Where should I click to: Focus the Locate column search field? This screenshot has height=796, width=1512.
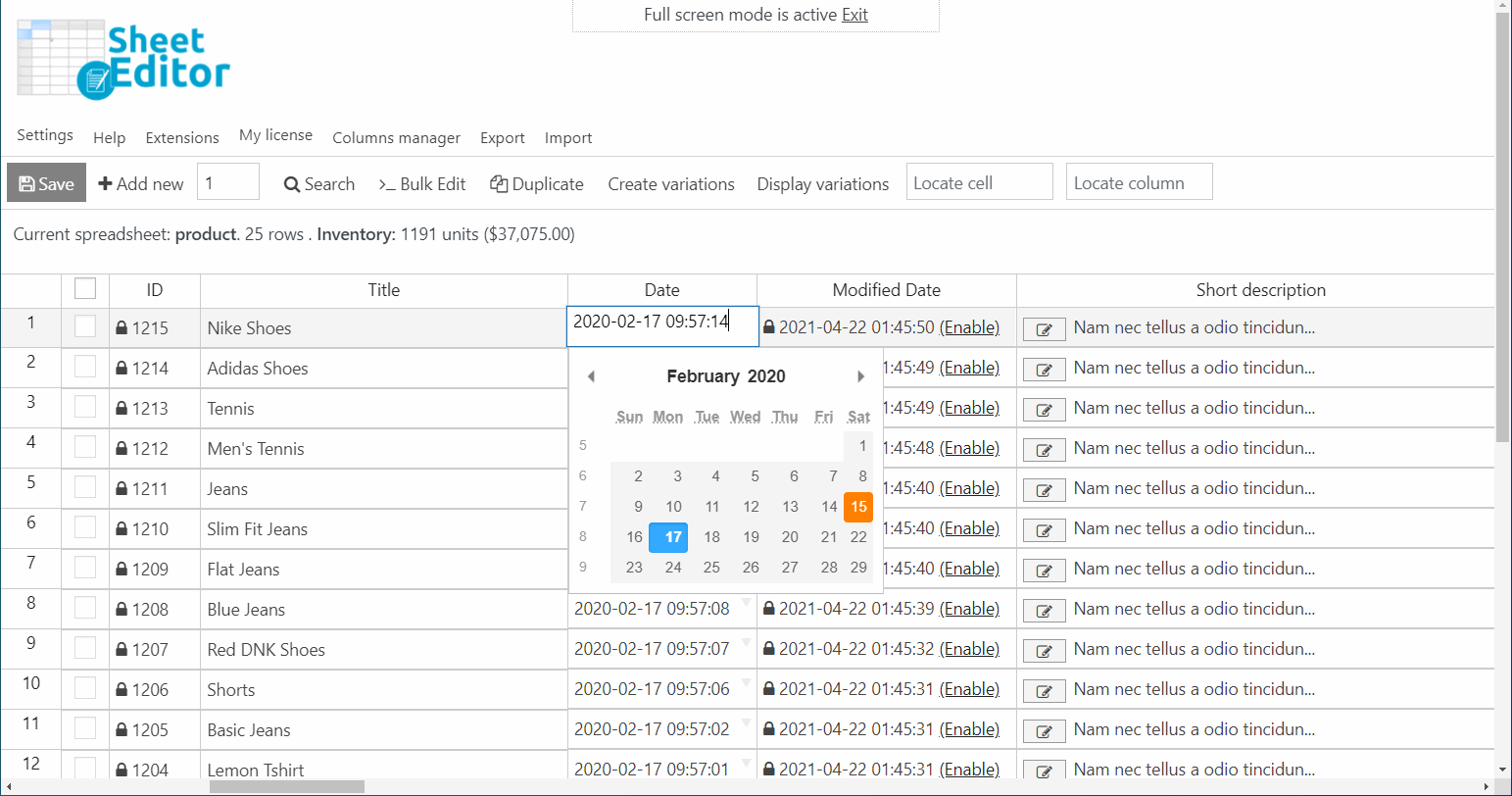point(1140,182)
